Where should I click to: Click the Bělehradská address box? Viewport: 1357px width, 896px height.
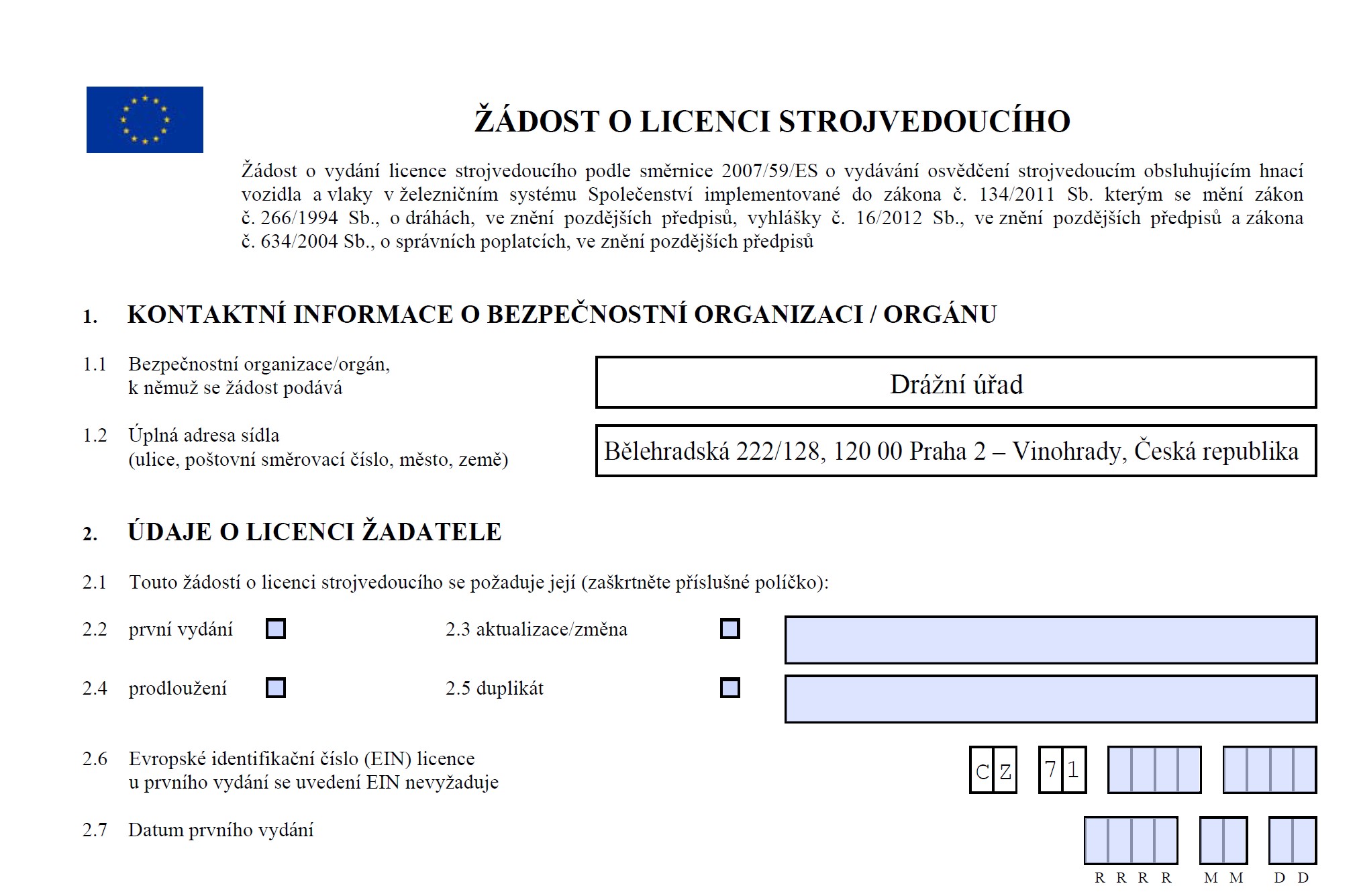pyautogui.click(x=956, y=451)
